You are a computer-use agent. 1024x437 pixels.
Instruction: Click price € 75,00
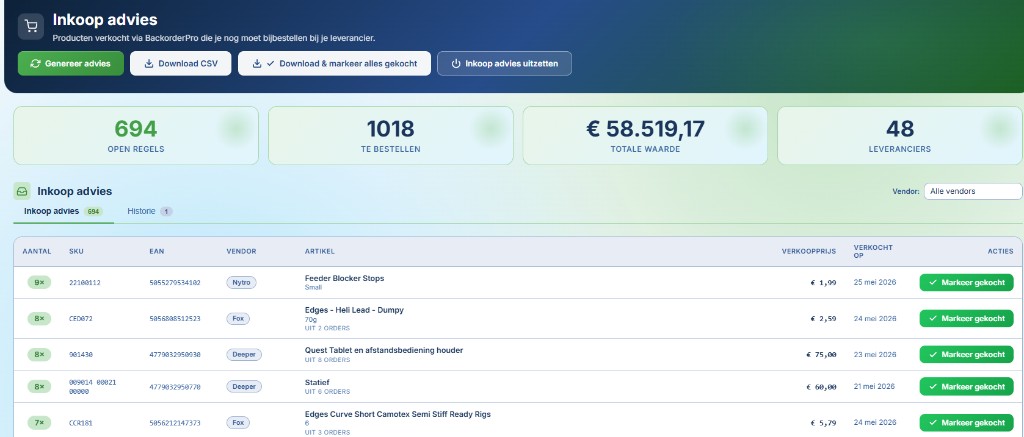(x=821, y=355)
